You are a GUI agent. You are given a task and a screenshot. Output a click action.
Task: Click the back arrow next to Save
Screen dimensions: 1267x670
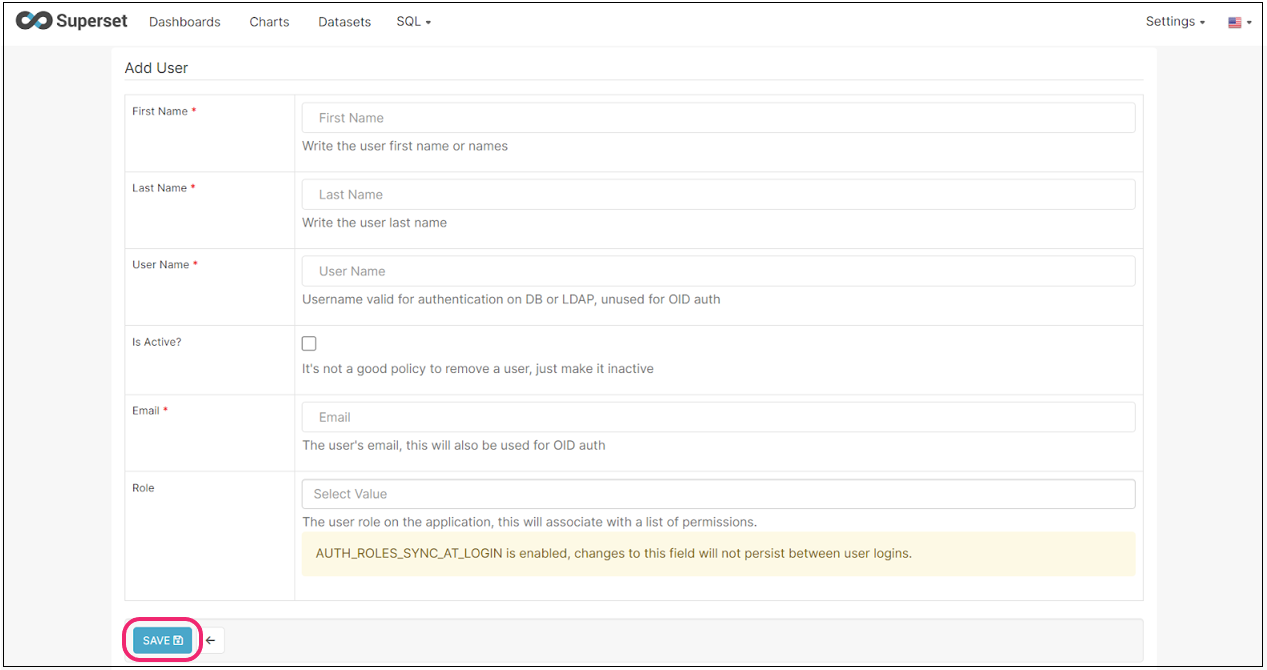coord(210,640)
